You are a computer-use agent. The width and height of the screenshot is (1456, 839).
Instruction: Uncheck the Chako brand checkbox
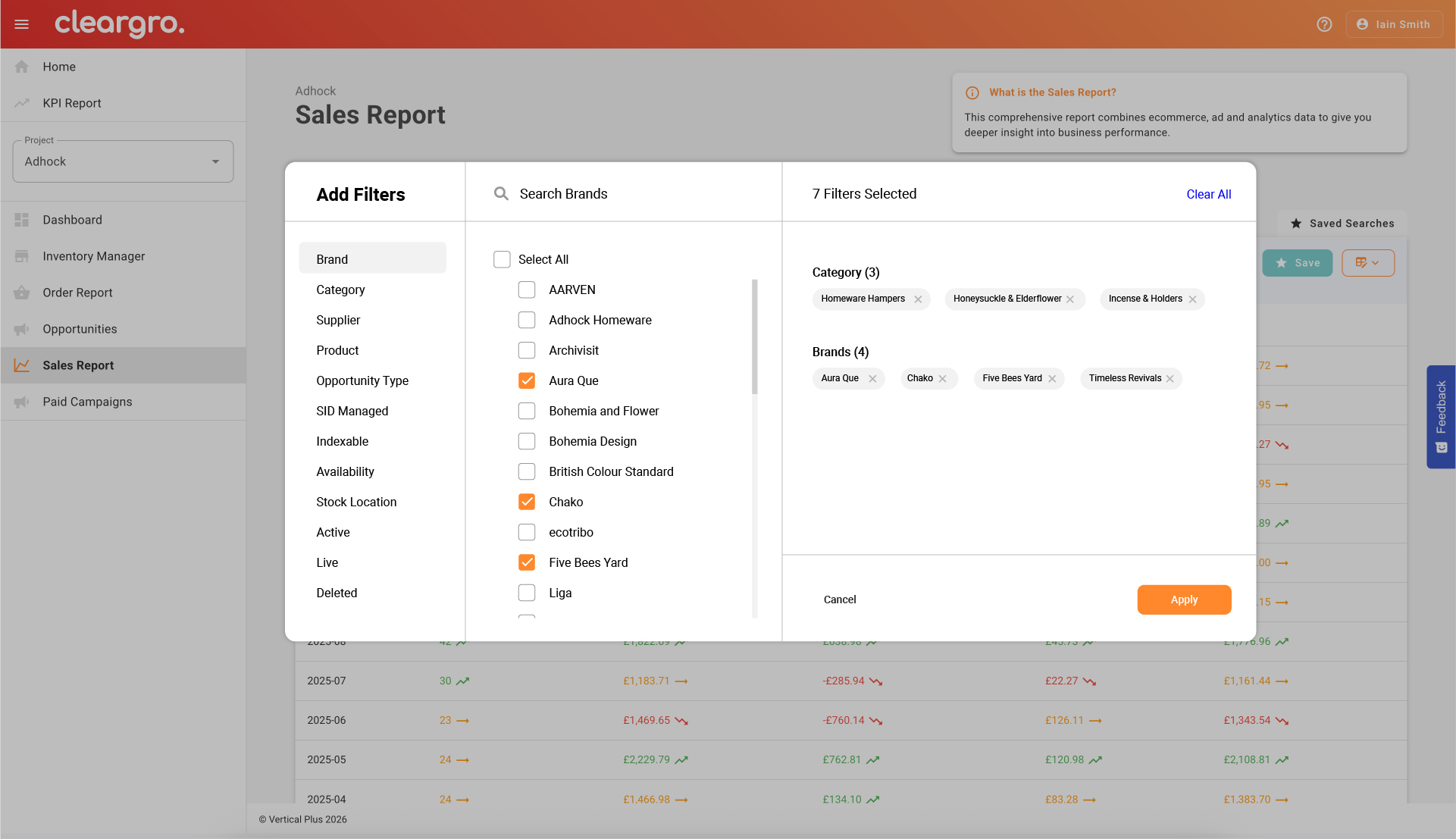[527, 502]
